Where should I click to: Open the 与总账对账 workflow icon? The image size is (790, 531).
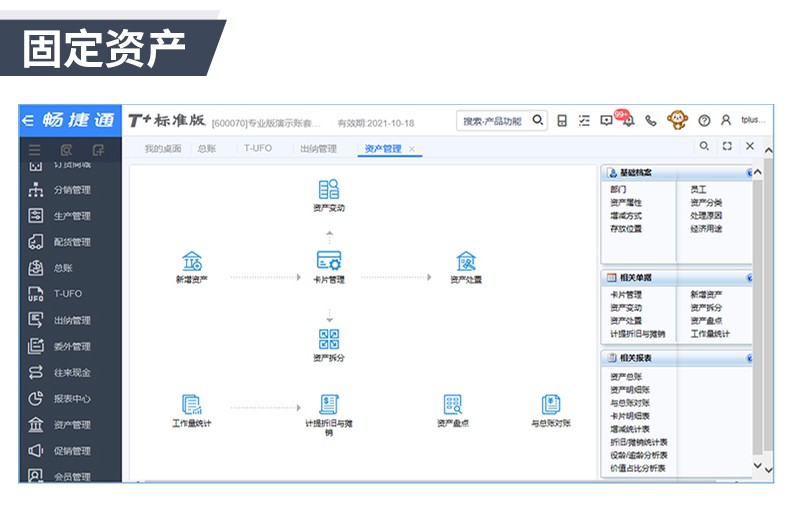pos(551,405)
